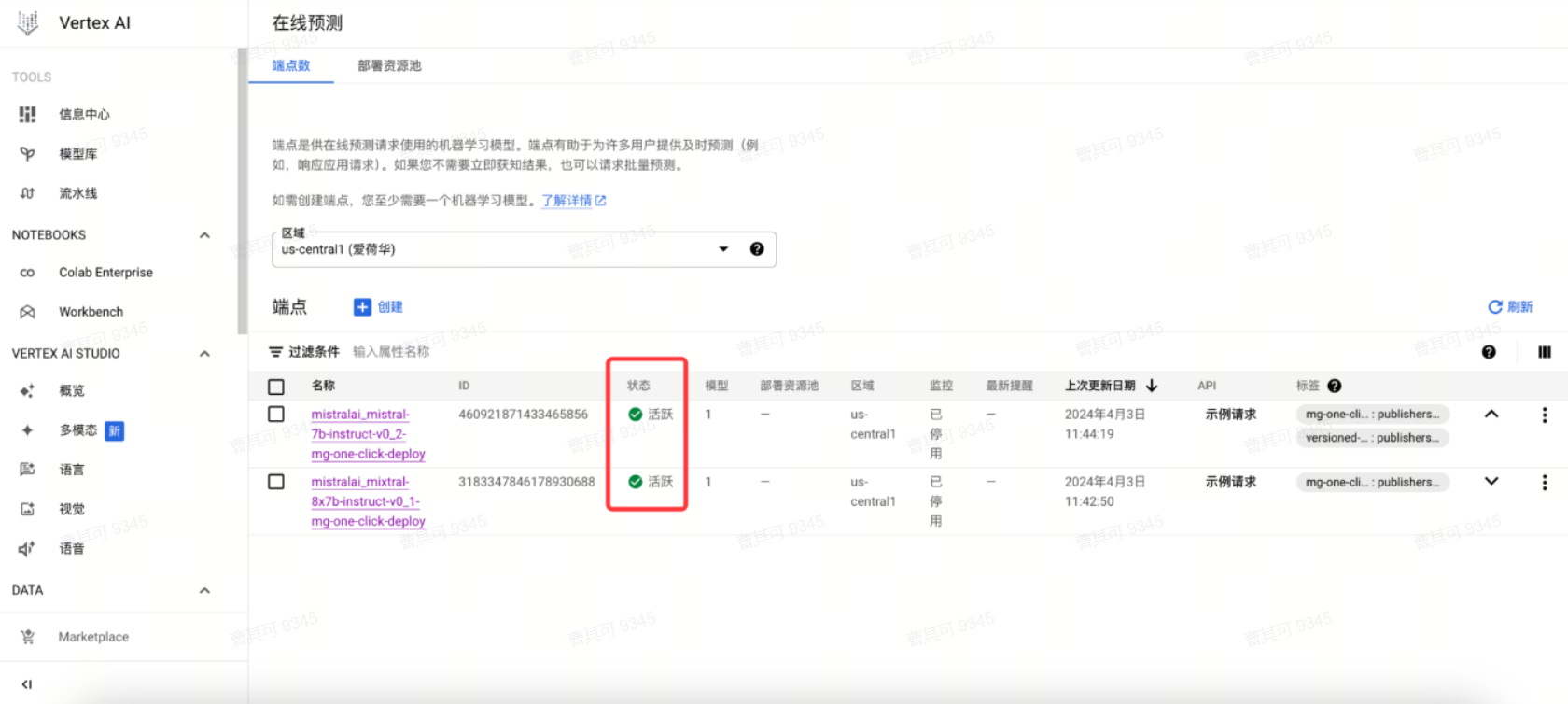
Task: Open more actions menu for mistral-7b endpoint
Action: click(x=1544, y=415)
